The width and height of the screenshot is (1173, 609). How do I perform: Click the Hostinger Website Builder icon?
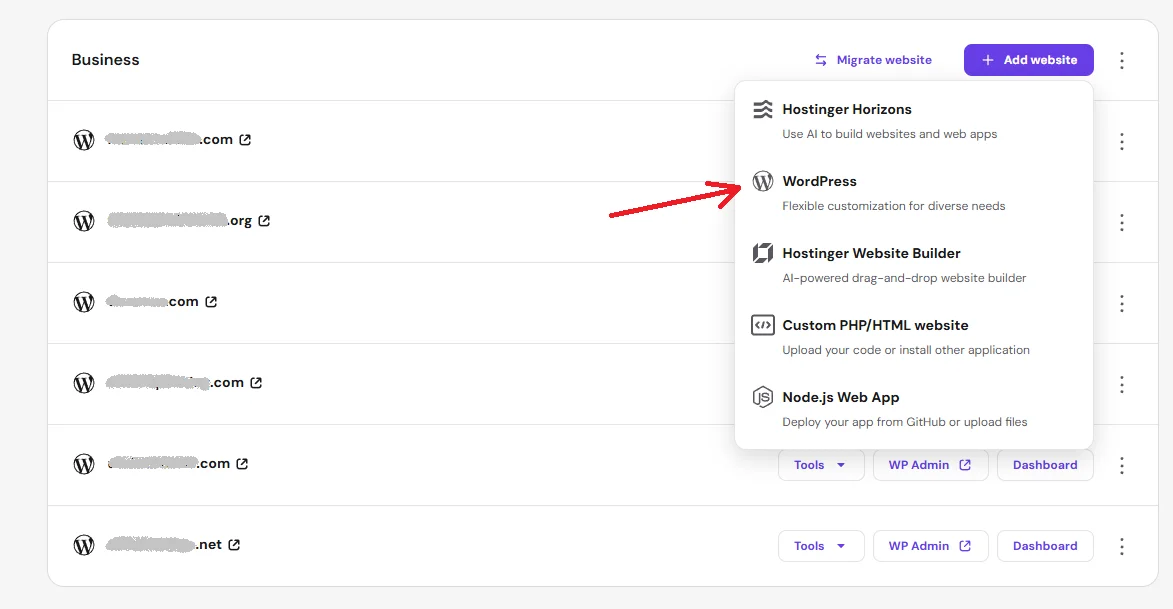[763, 254]
